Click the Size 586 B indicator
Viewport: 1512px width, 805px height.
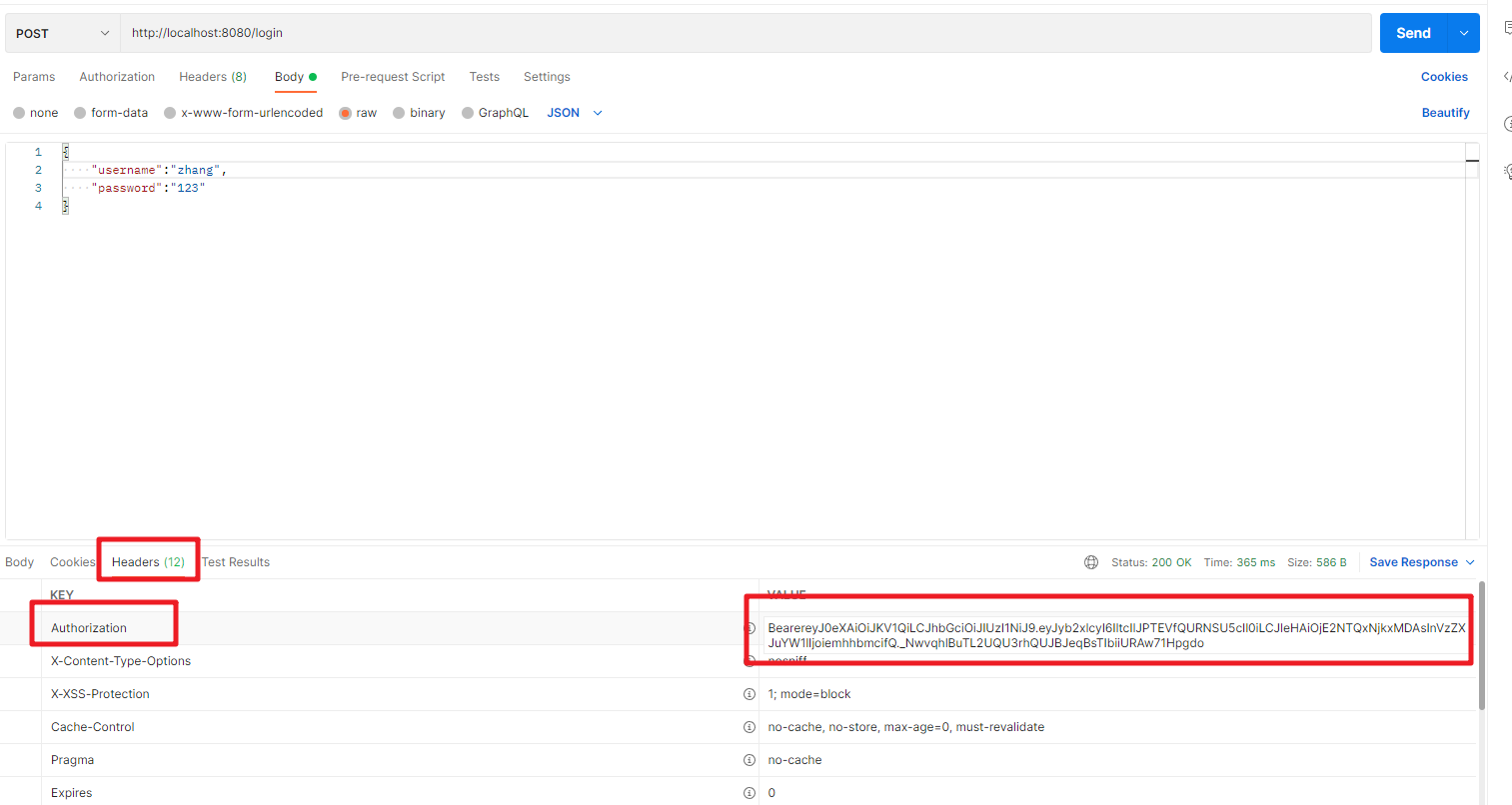click(1317, 562)
